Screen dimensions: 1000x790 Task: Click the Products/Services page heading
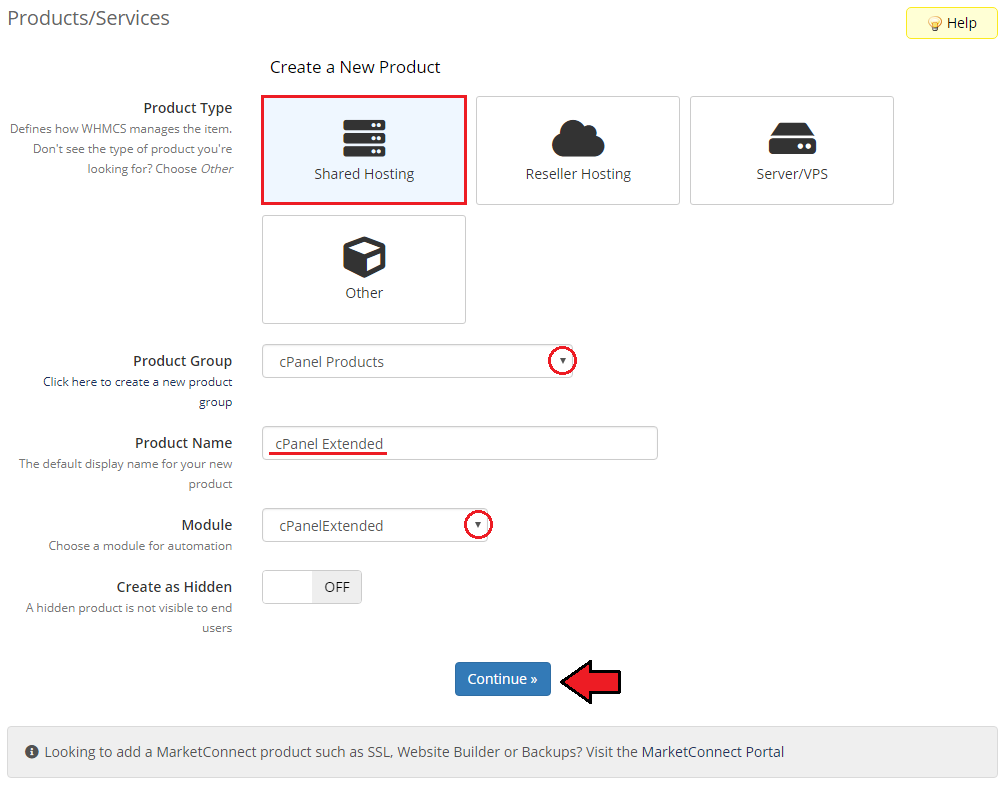click(89, 18)
